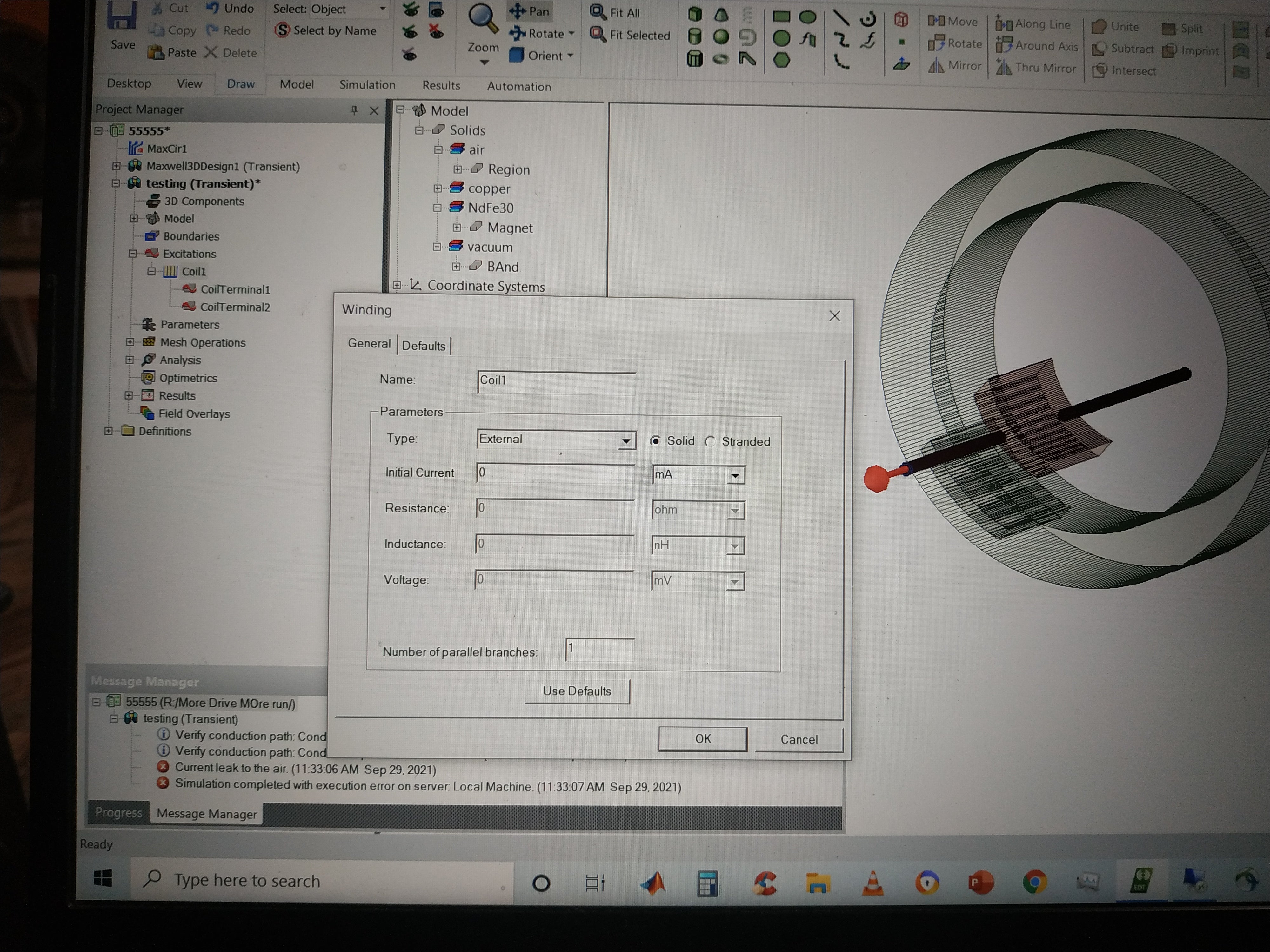The width and height of the screenshot is (1270, 952).
Task: Click the Current leak to the air error message
Action: click(x=305, y=768)
